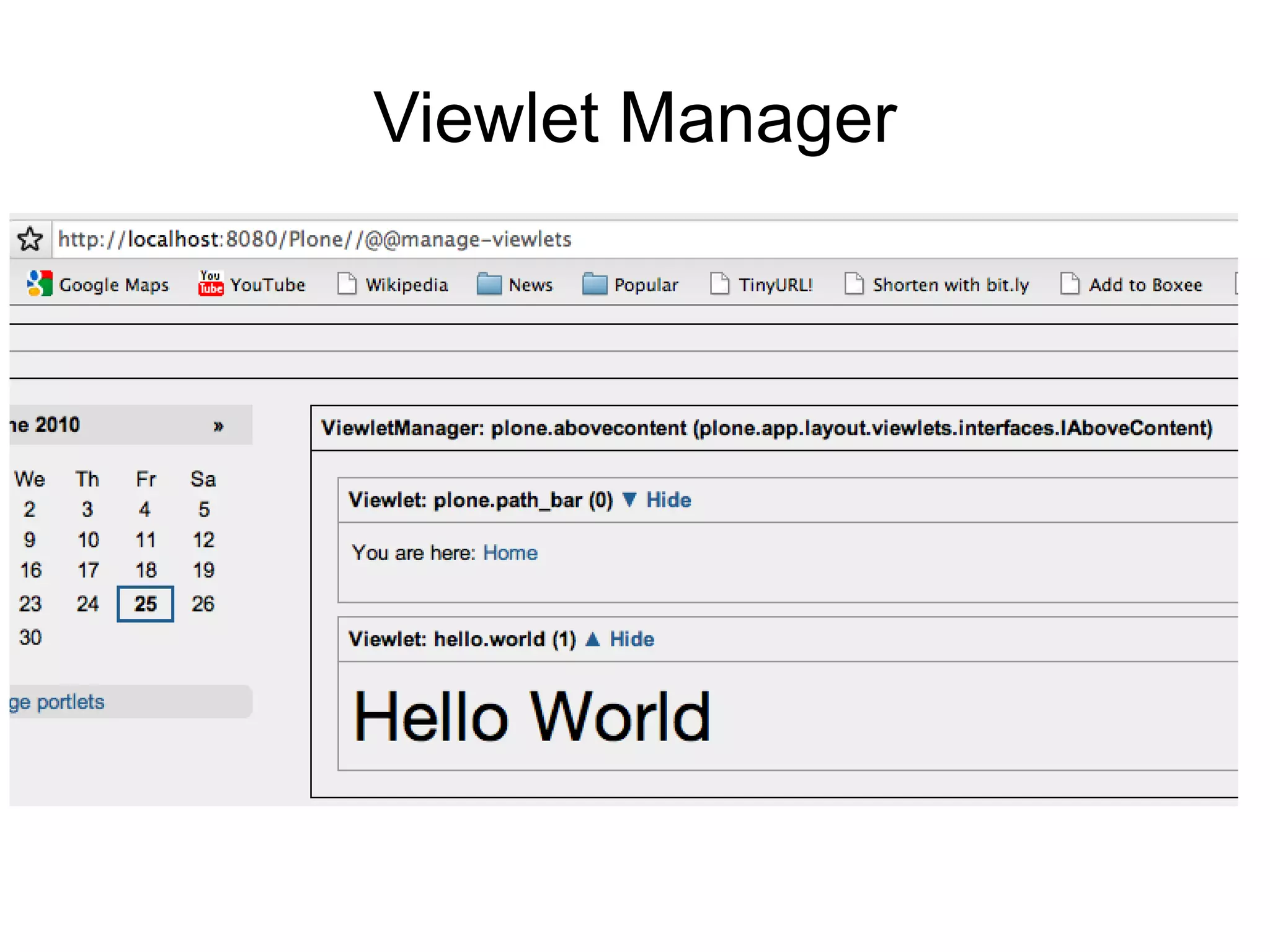The height and width of the screenshot is (952, 1270).
Task: Open the YouTube bookmark icon
Action: pyautogui.click(x=210, y=283)
